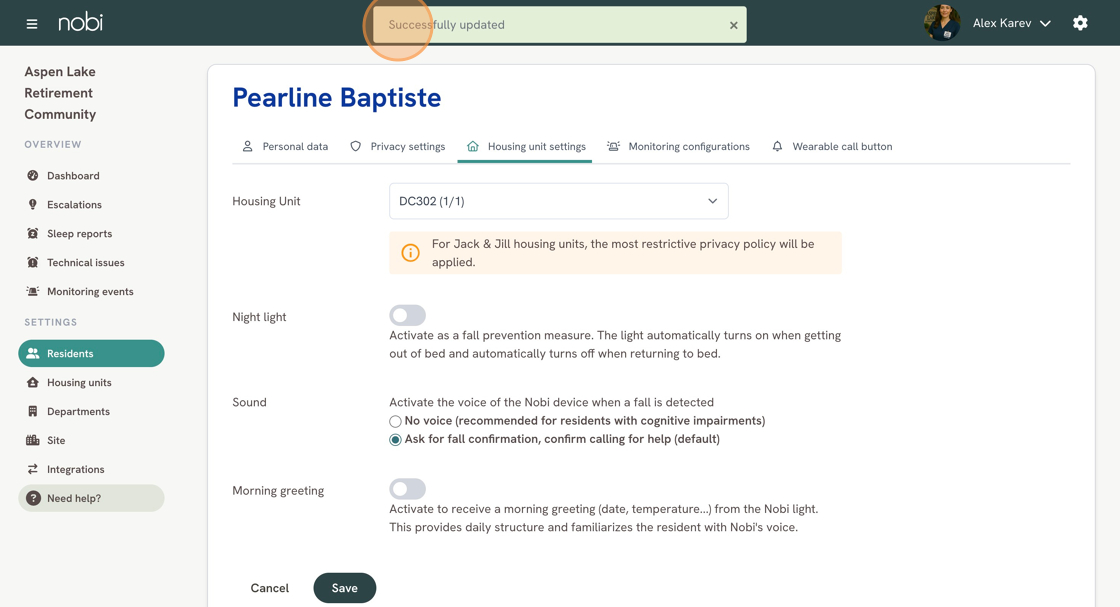Viewport: 1120px width, 607px height.
Task: Switch to Privacy settings tab
Action: (x=397, y=146)
